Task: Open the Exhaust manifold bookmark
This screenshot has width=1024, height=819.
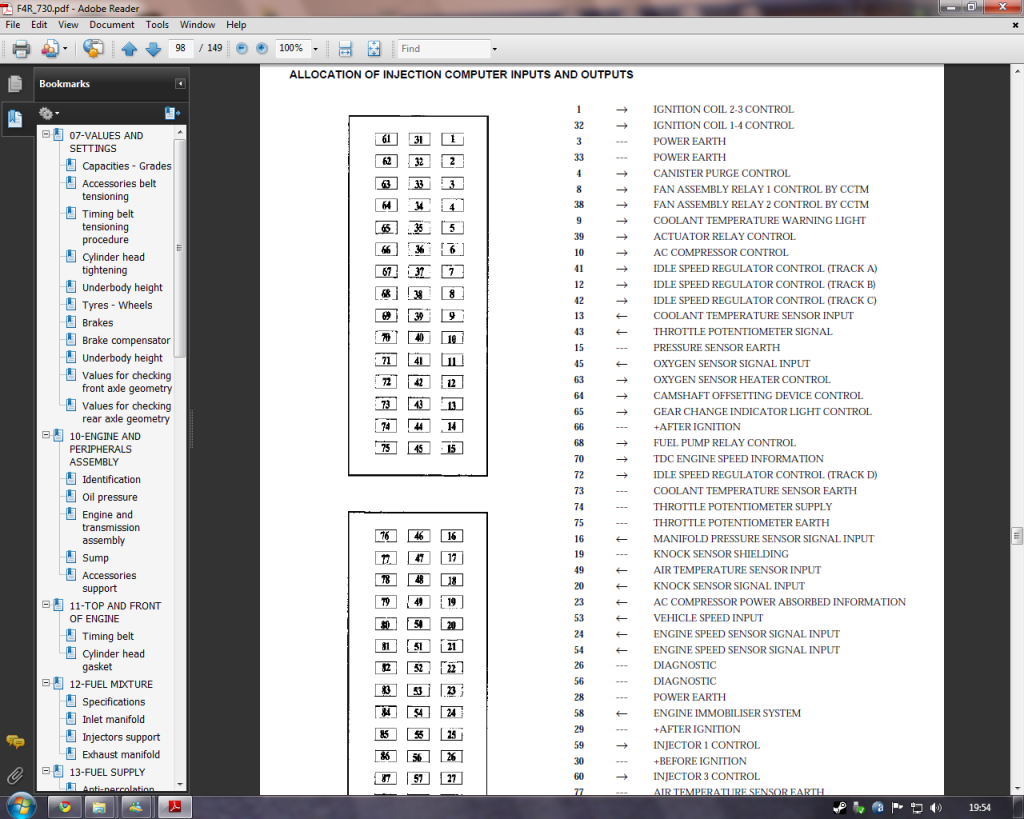Action: 121,754
